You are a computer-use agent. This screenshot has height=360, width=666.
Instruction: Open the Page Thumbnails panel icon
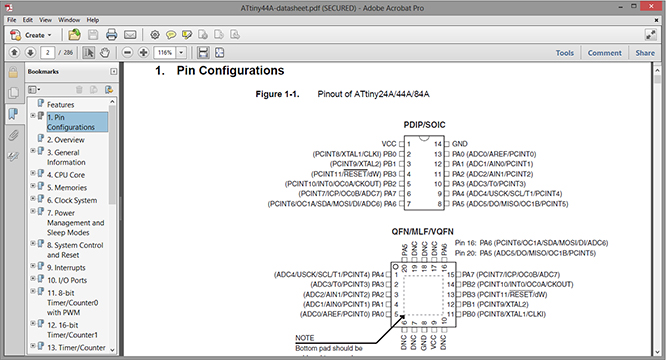(x=13, y=93)
